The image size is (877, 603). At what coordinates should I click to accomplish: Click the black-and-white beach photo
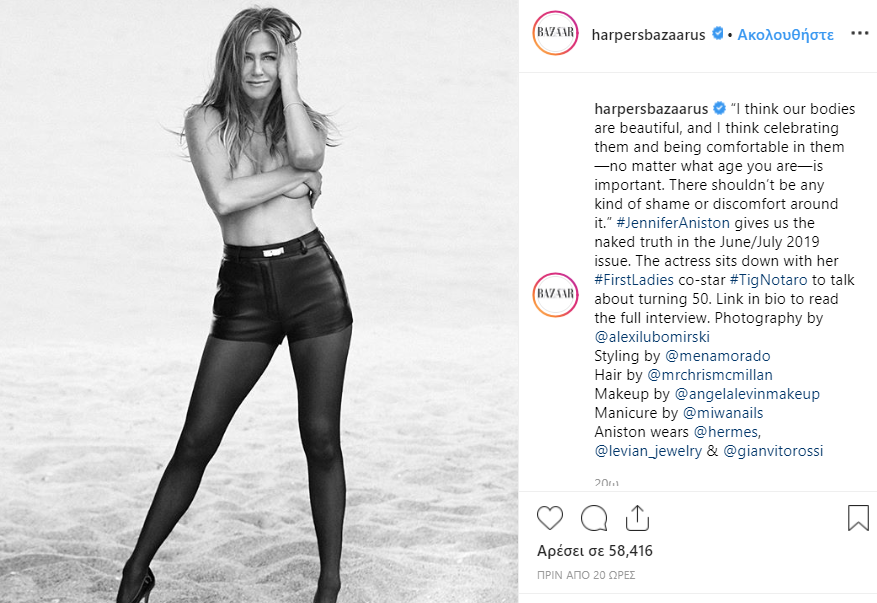click(x=259, y=302)
